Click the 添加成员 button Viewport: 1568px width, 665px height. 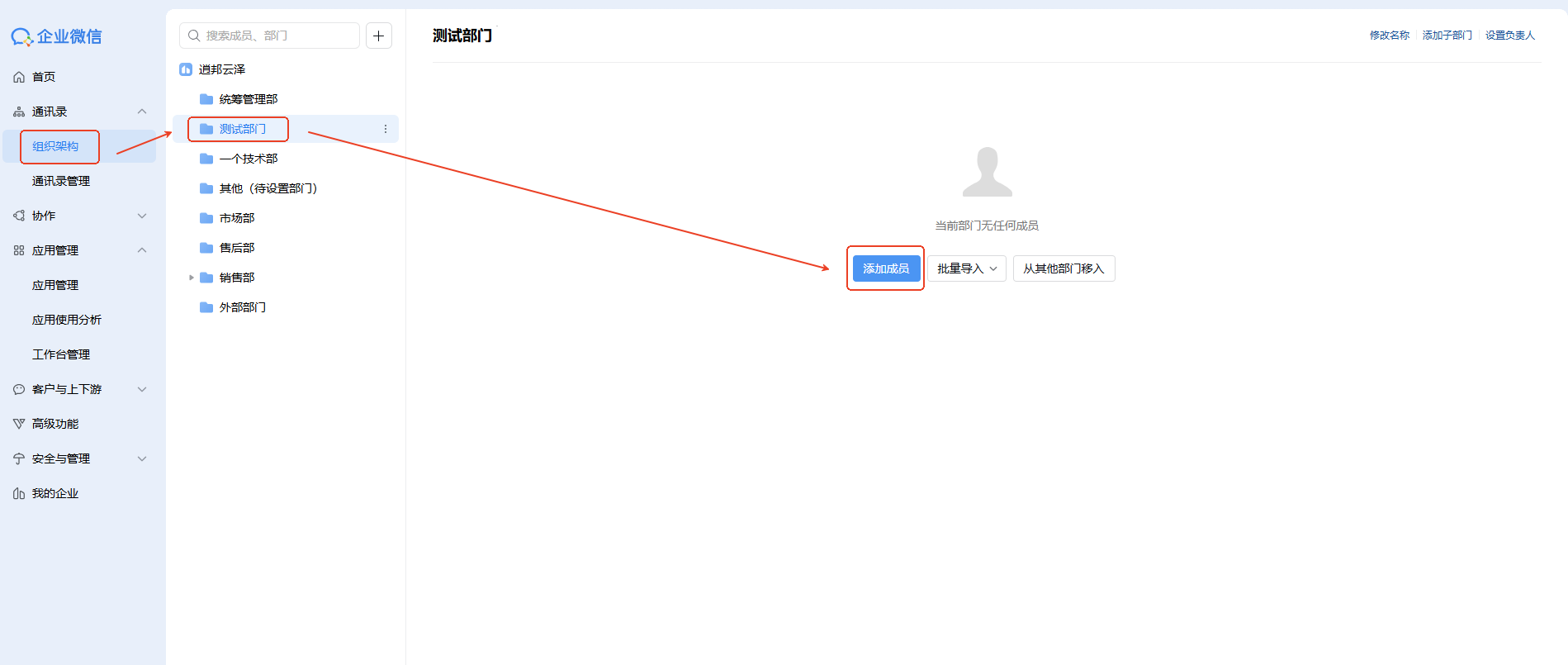point(885,268)
